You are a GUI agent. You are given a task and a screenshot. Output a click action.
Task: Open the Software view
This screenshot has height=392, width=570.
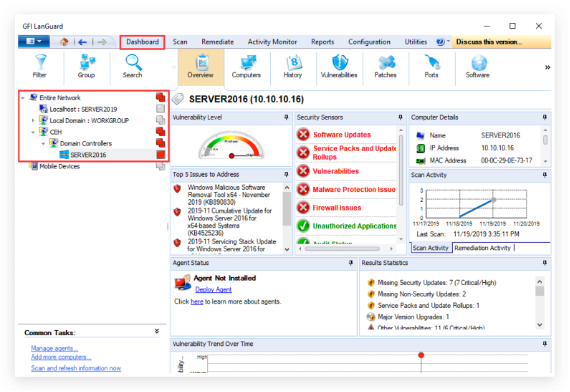(478, 66)
